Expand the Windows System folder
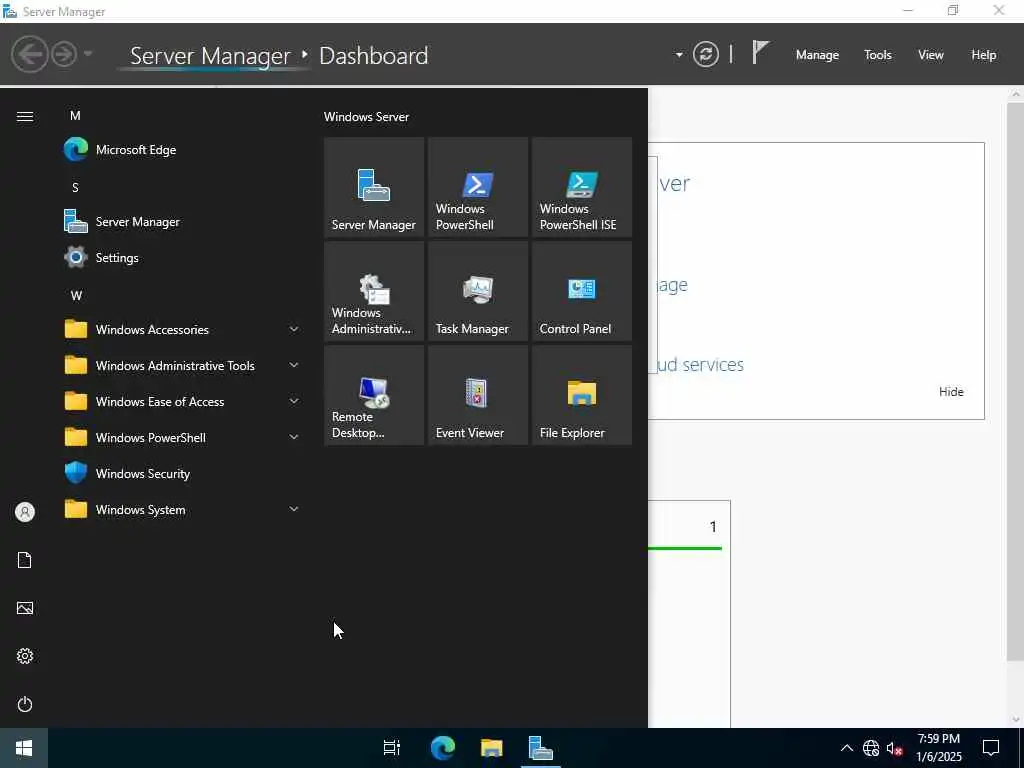This screenshot has width=1024, height=768. pos(182,509)
